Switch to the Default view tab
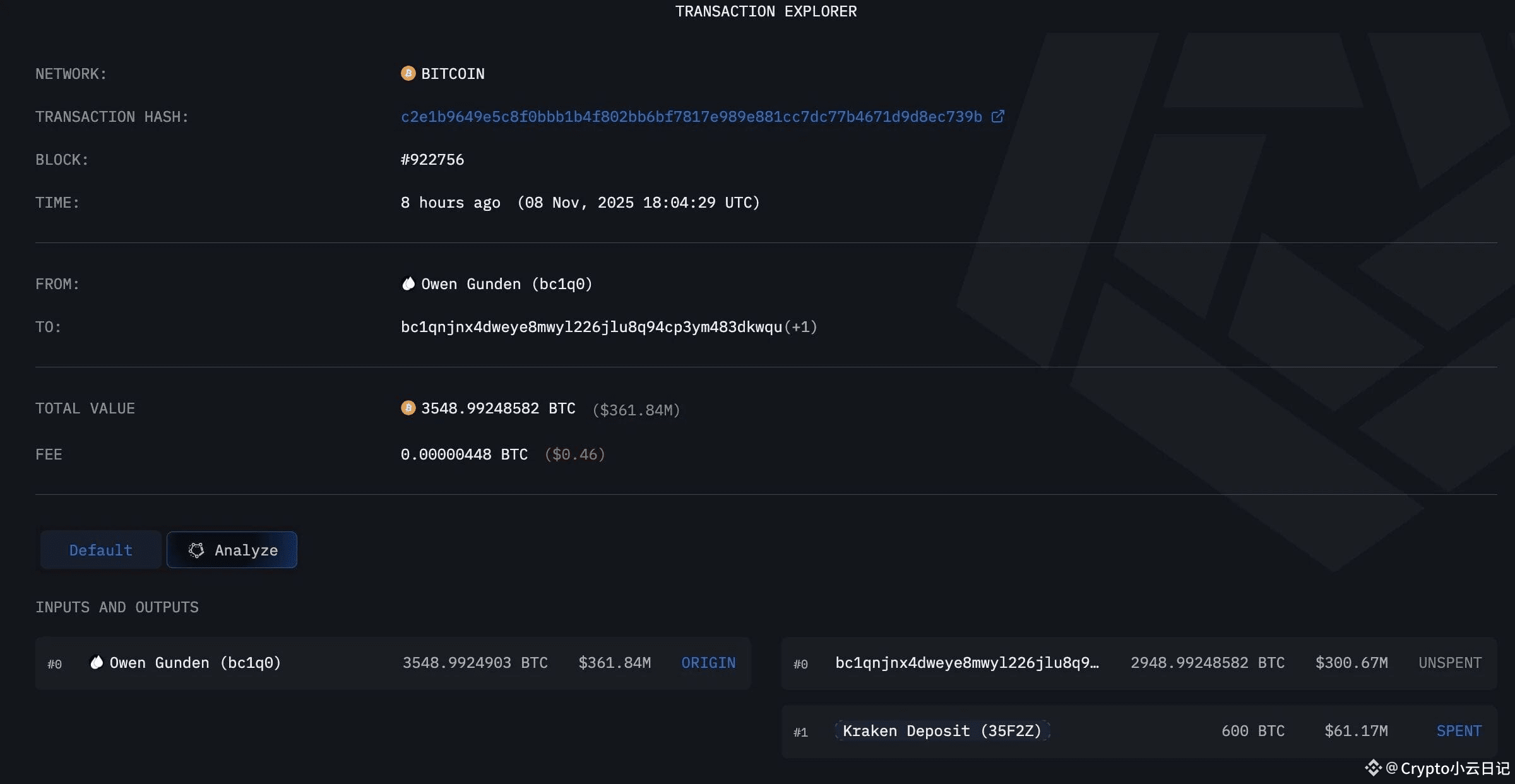The image size is (1515, 784). (100, 550)
